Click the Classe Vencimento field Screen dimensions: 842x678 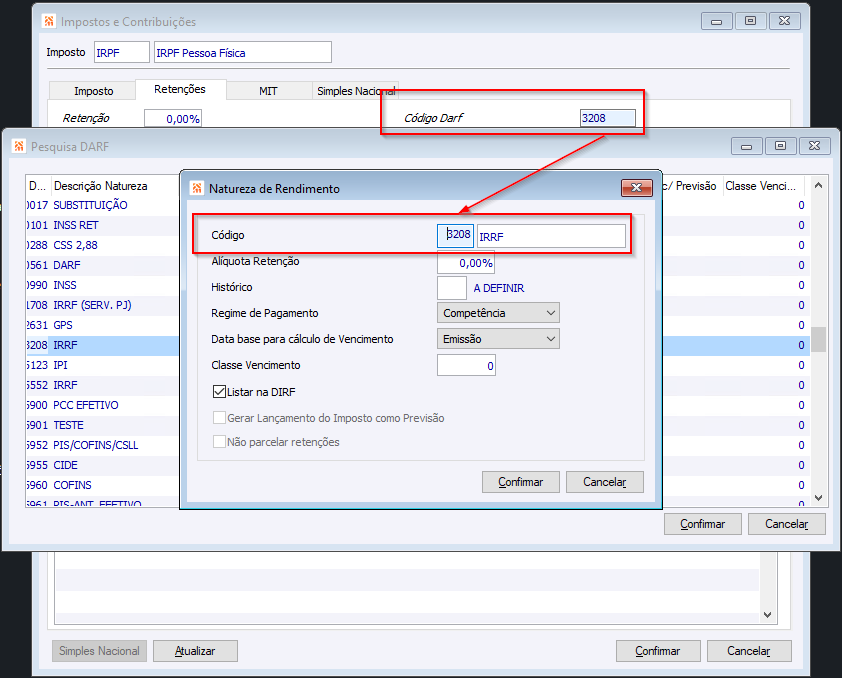(x=466, y=366)
